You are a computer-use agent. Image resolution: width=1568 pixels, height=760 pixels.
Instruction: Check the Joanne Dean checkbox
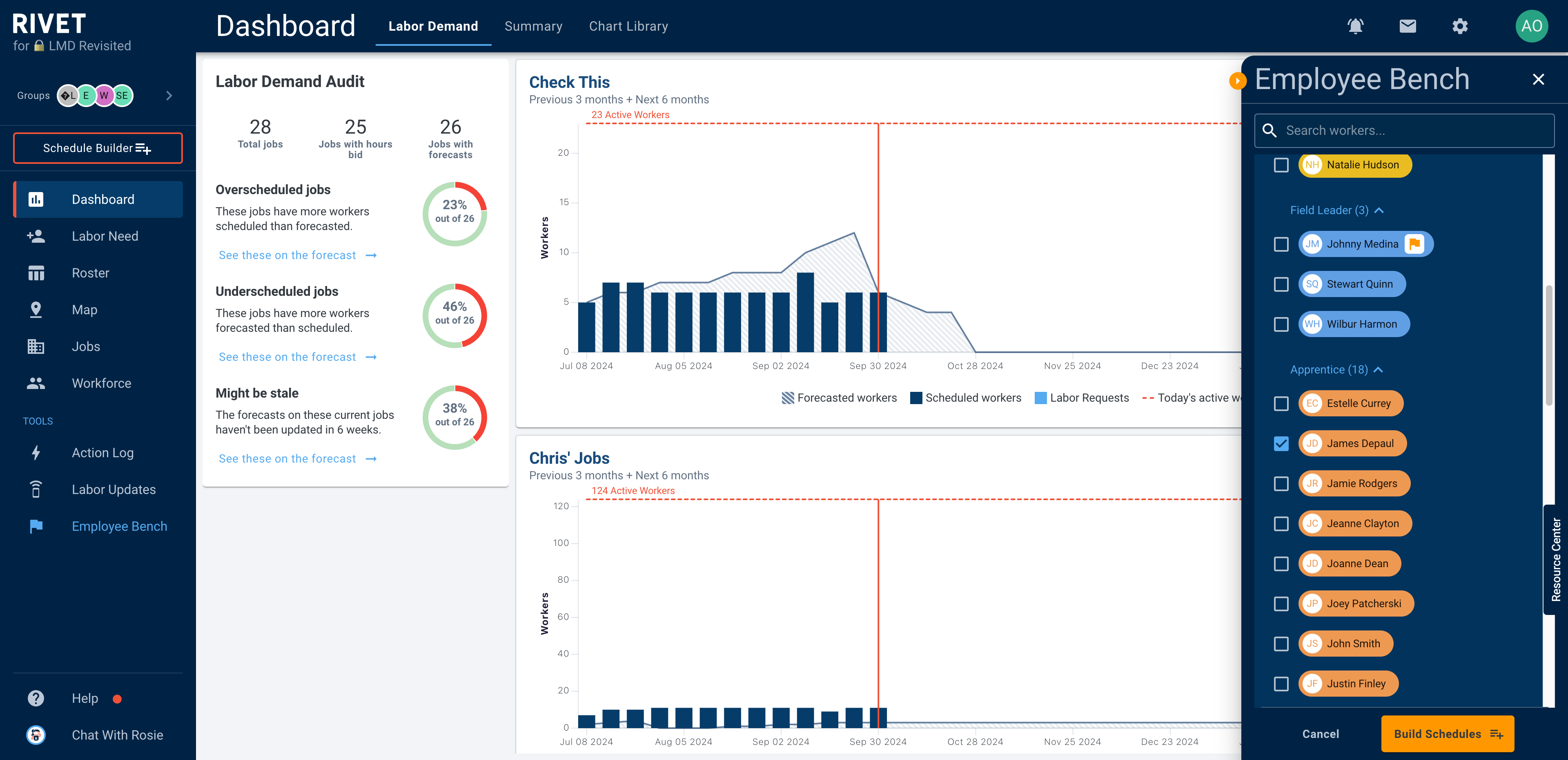(x=1281, y=564)
